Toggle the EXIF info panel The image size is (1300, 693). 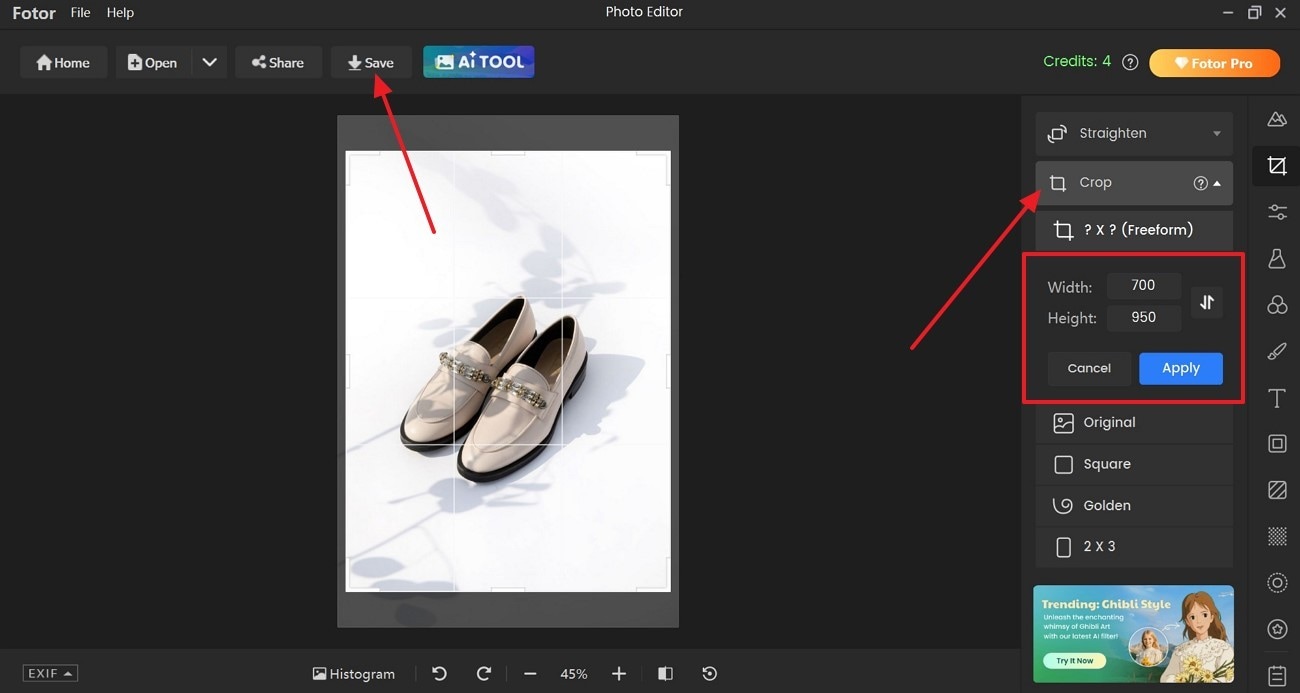pyautogui.click(x=50, y=674)
